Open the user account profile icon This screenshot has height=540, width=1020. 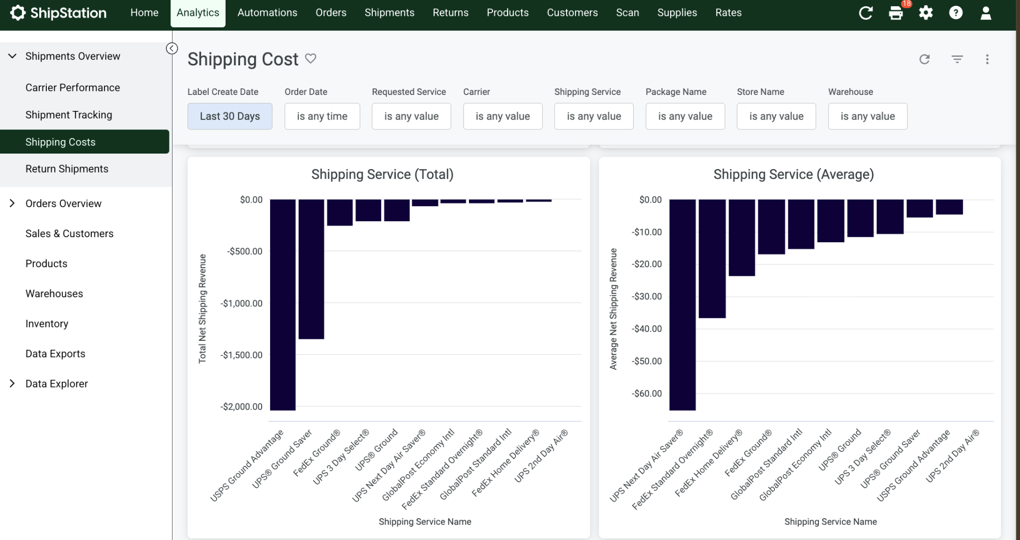click(986, 12)
